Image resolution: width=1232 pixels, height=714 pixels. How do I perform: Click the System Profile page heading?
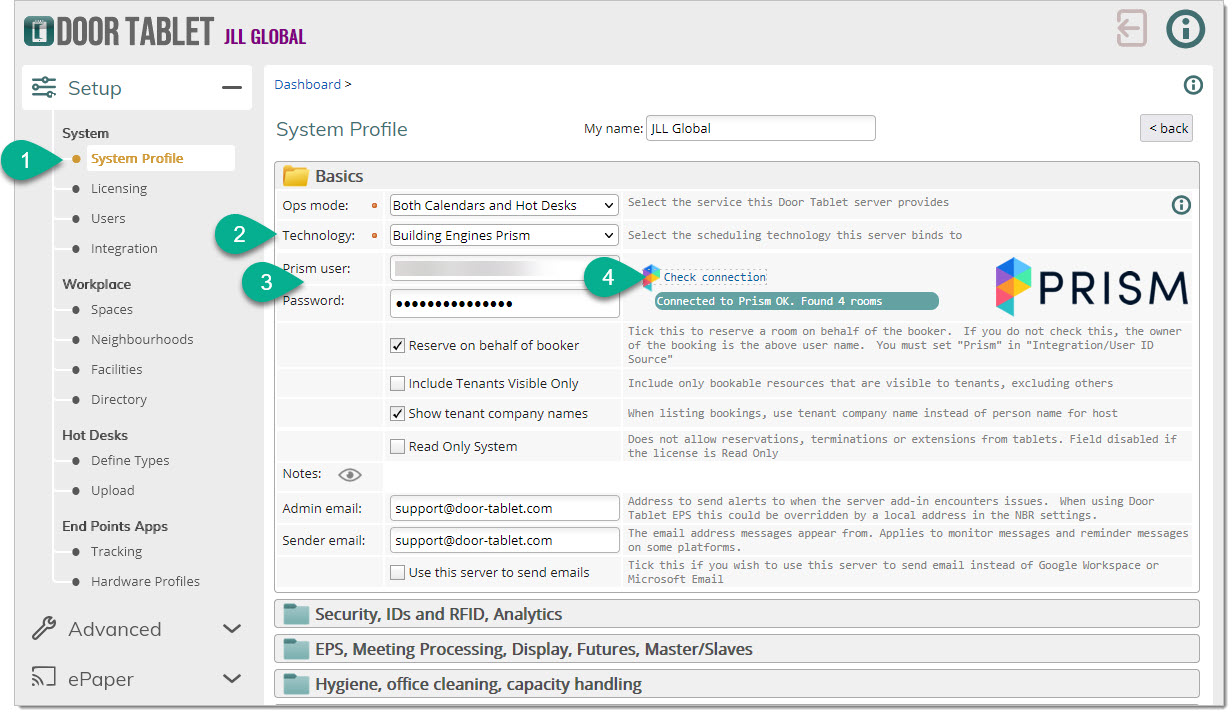point(342,130)
